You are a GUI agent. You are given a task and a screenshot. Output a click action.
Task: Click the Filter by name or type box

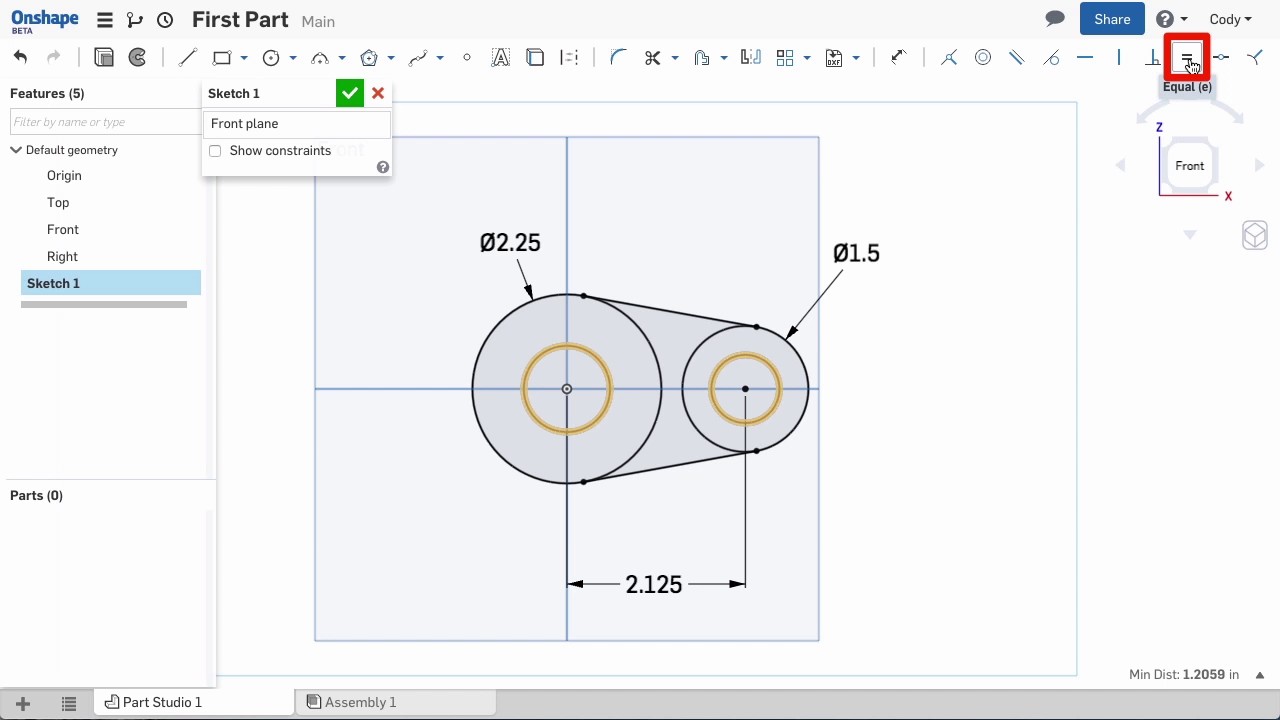tap(105, 122)
